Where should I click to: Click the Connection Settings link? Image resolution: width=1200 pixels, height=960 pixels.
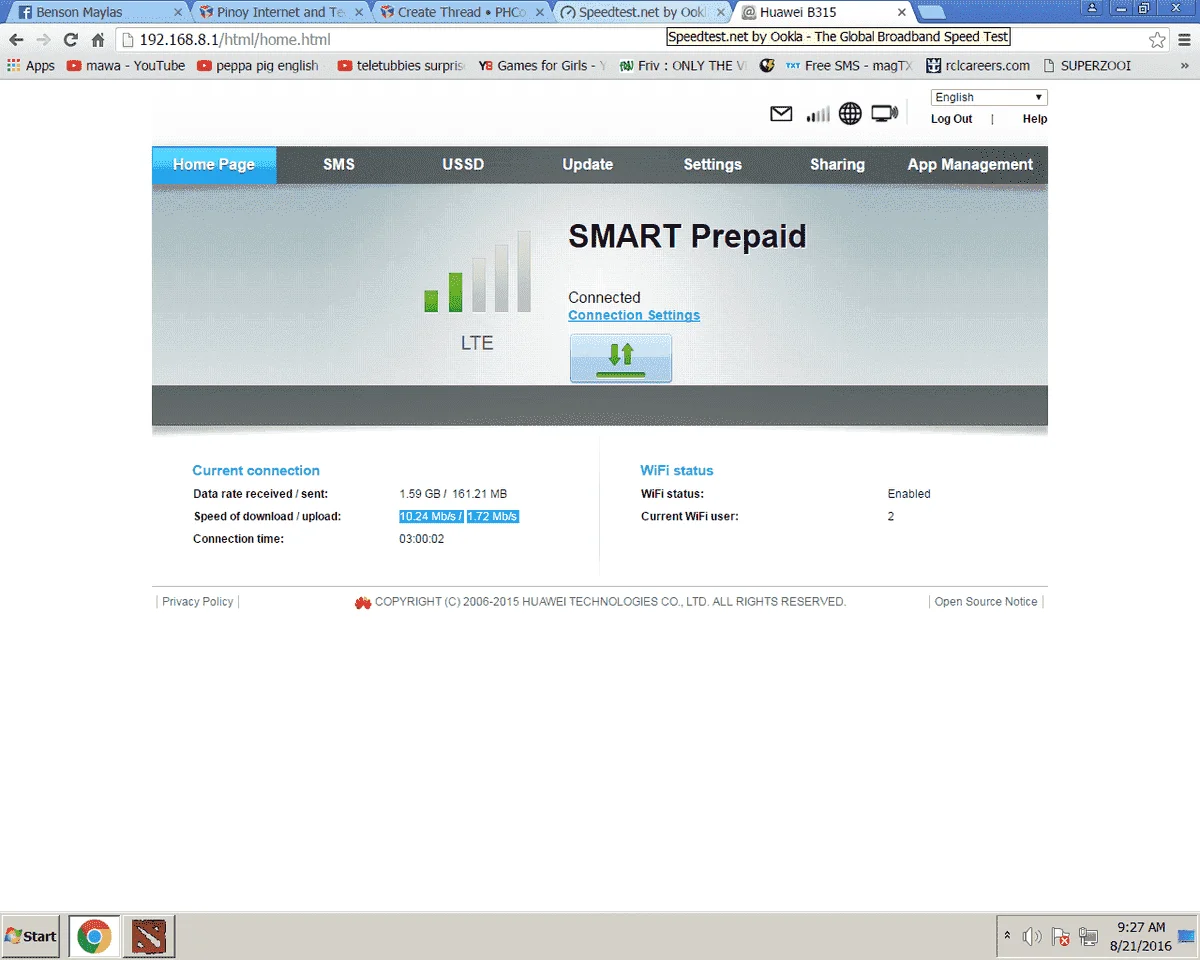coord(634,315)
